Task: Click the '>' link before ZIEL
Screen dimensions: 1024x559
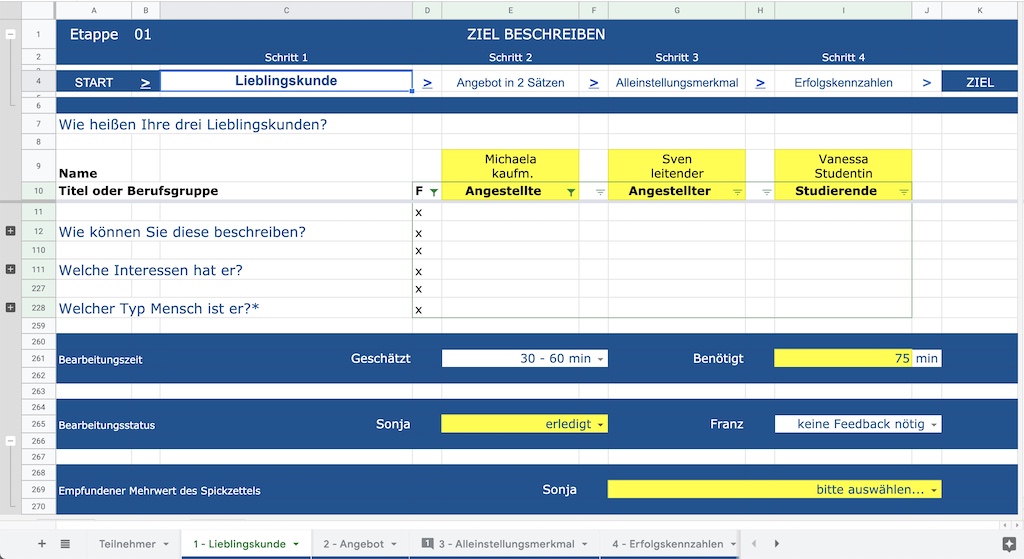Action: (927, 83)
